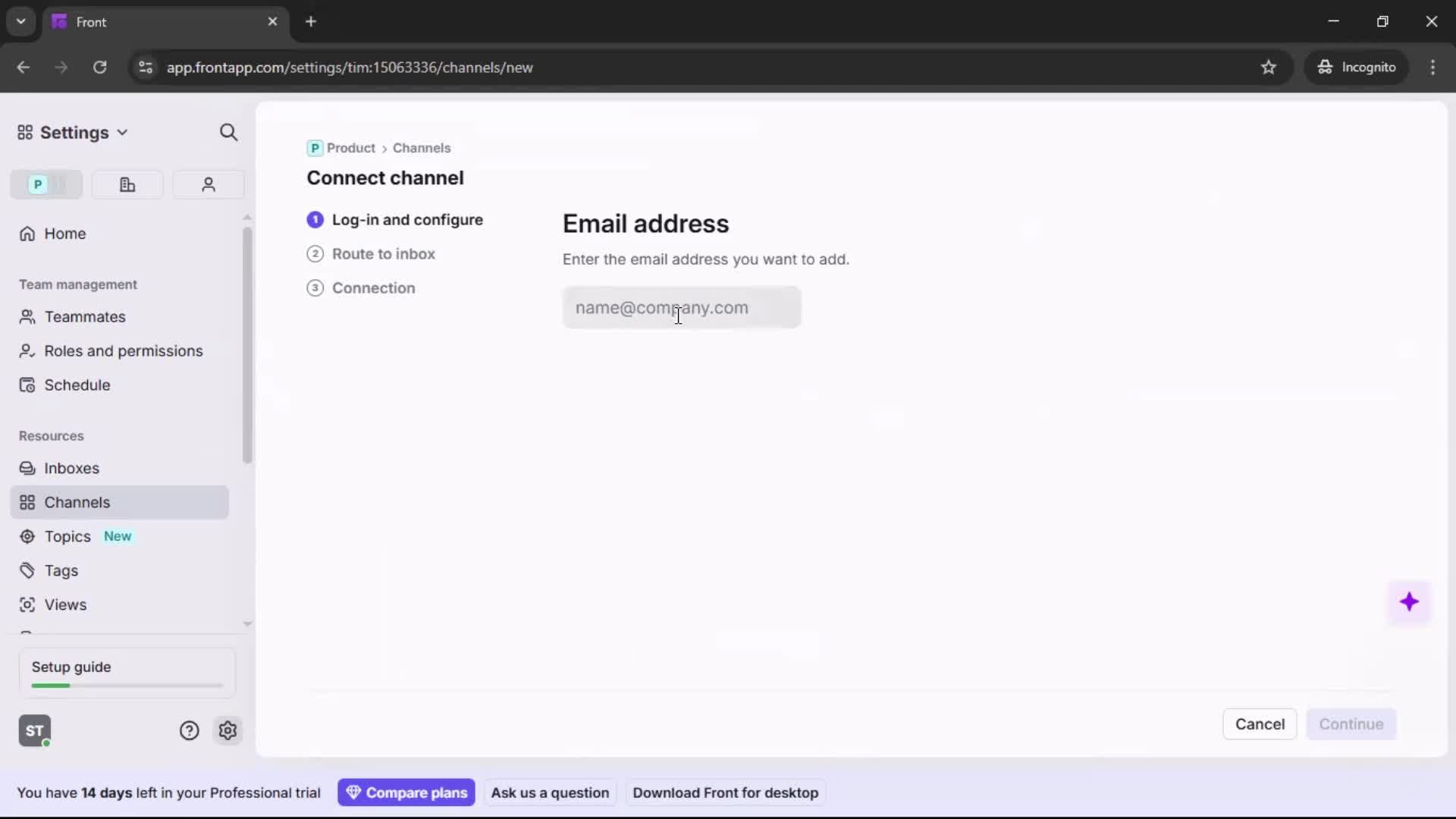Image resolution: width=1456 pixels, height=819 pixels.
Task: Click the personal settings gear icon
Action: click(228, 730)
